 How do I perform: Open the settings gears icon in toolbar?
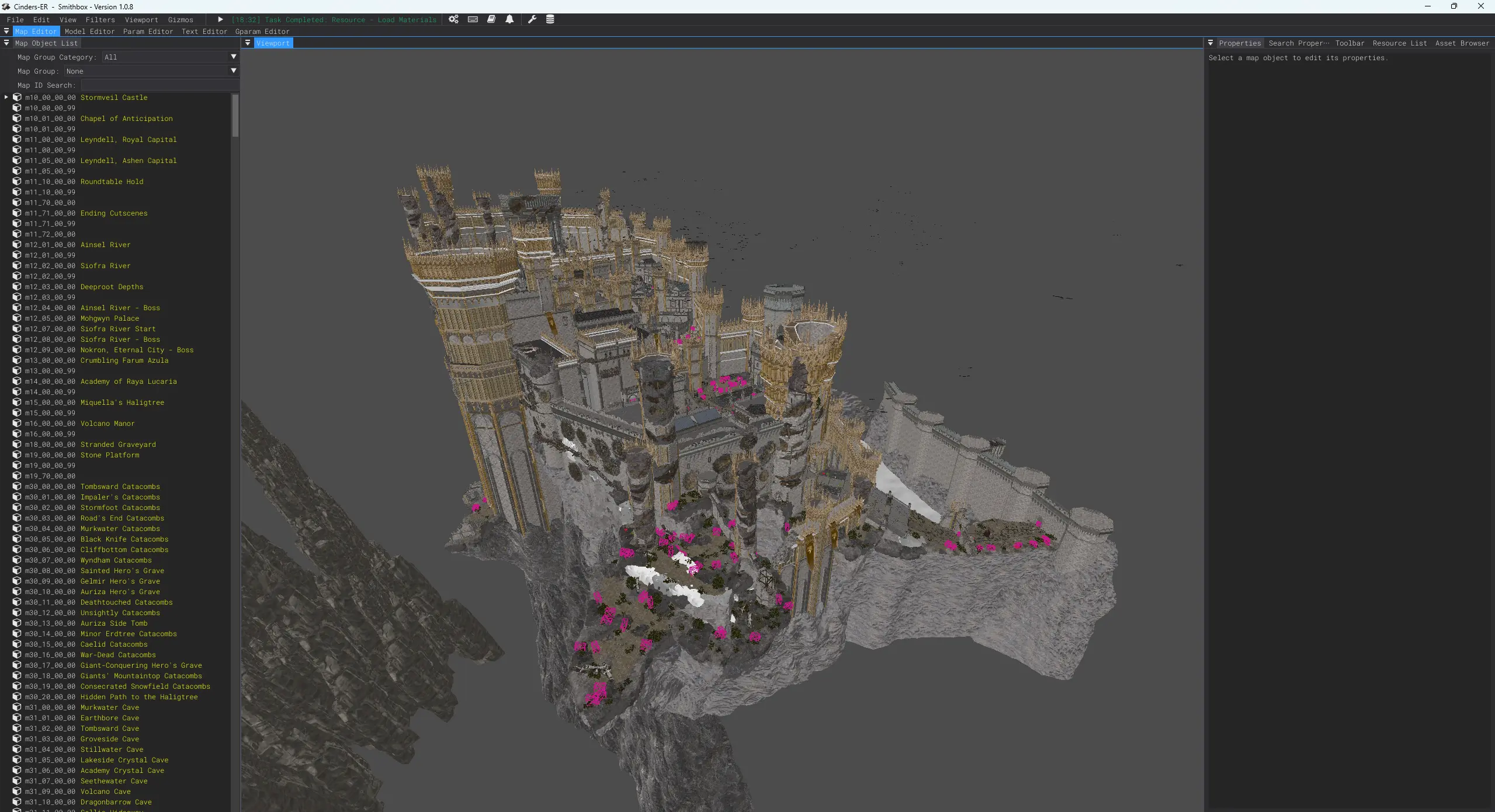click(453, 19)
